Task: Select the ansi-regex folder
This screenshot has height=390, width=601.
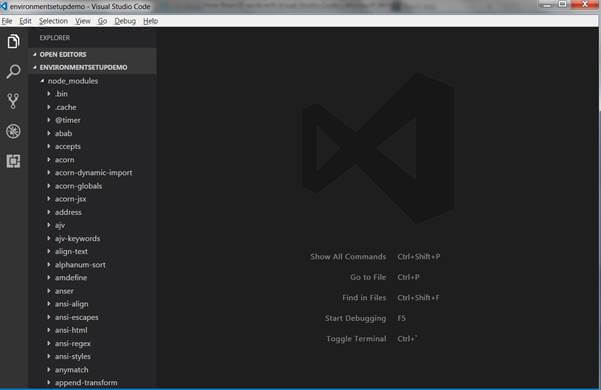Action: (73, 343)
